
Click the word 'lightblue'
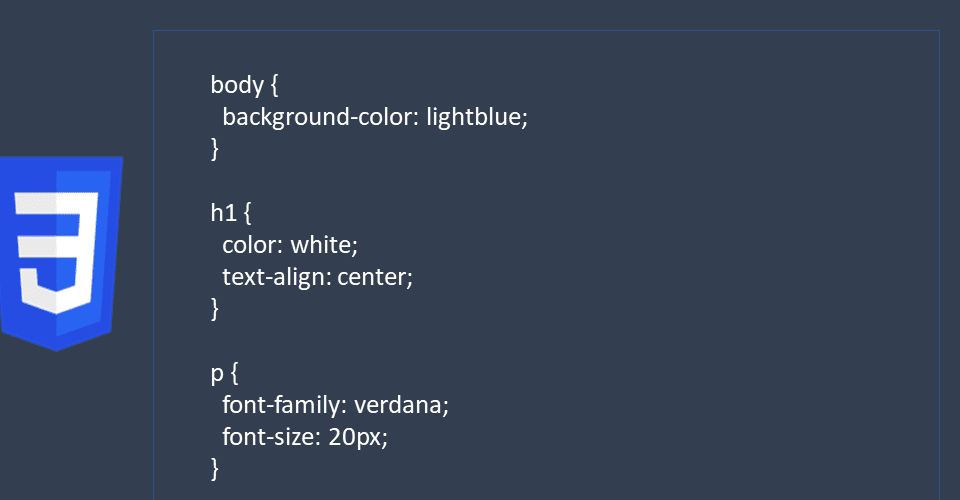click(x=474, y=116)
